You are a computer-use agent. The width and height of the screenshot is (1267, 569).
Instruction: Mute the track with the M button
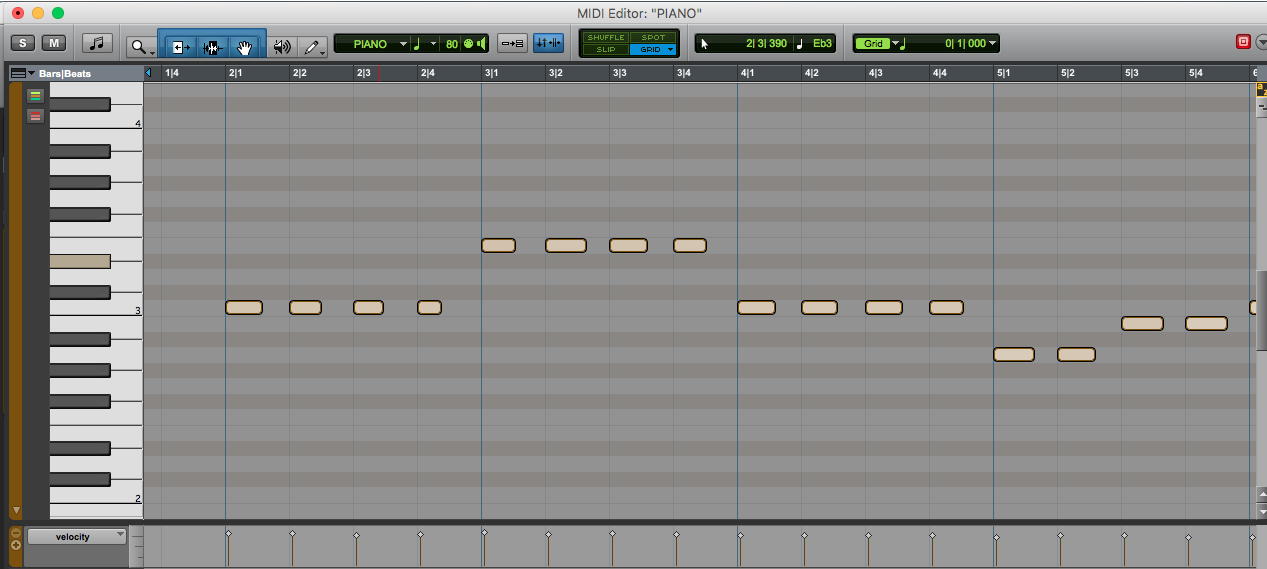pos(54,43)
